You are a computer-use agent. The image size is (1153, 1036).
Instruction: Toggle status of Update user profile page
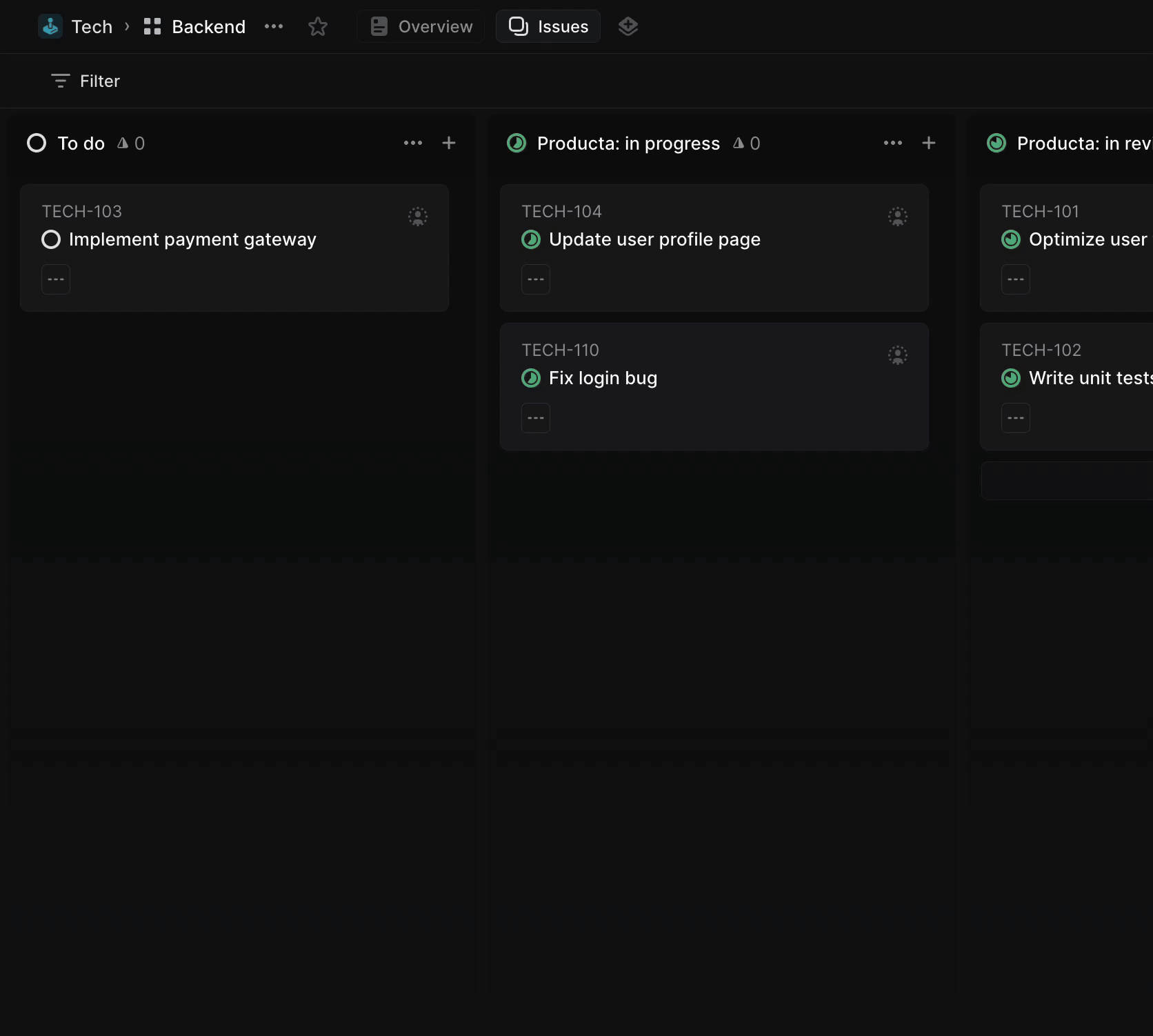click(x=531, y=239)
